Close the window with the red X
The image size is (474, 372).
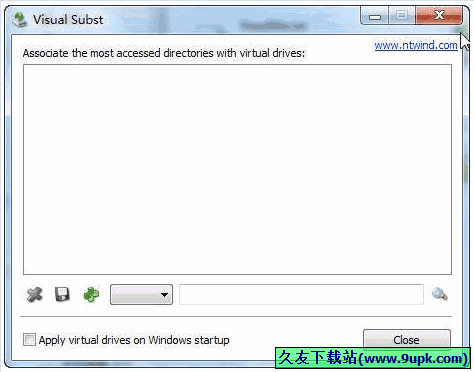pos(439,15)
